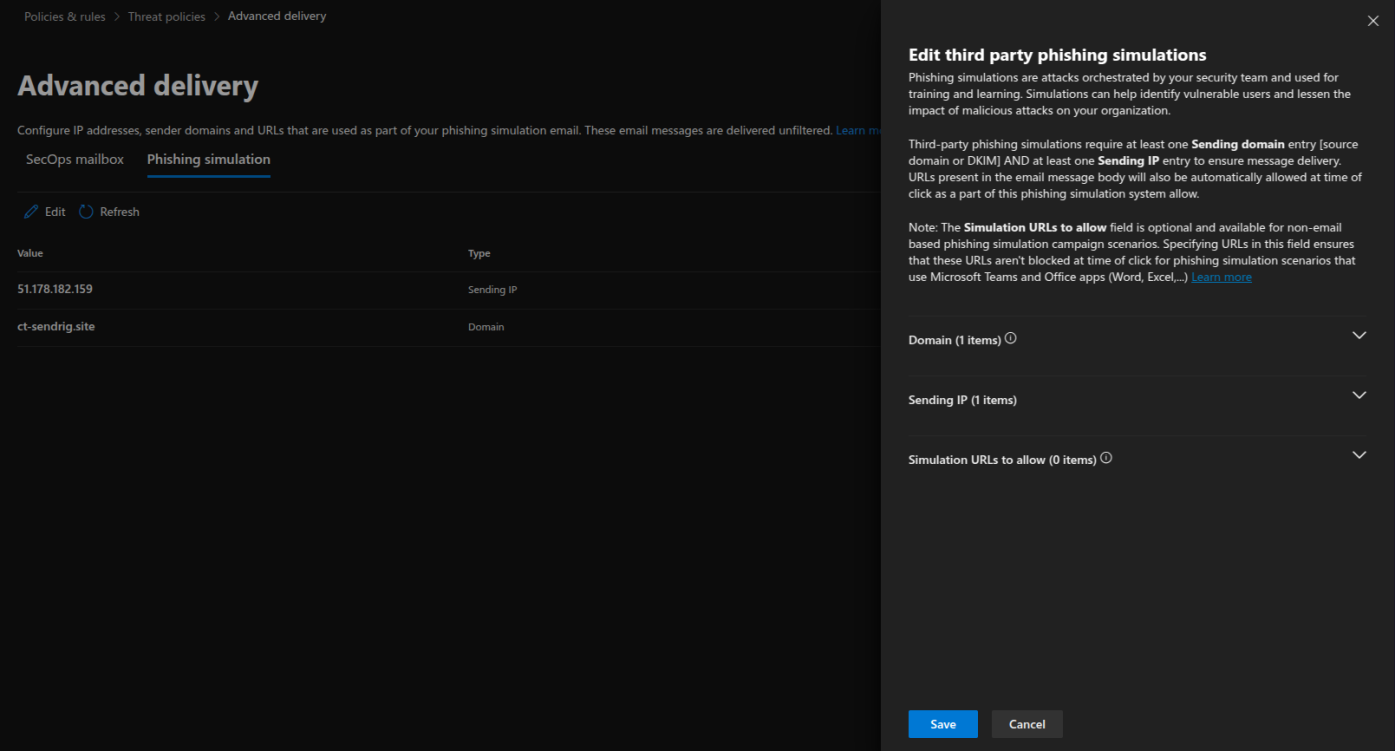The image size is (1395, 751).
Task: Go to Policies & rules breadcrumb
Action: point(65,17)
